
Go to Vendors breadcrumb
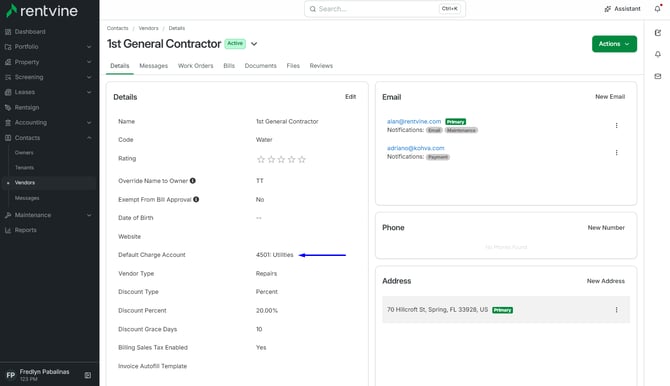coord(148,28)
